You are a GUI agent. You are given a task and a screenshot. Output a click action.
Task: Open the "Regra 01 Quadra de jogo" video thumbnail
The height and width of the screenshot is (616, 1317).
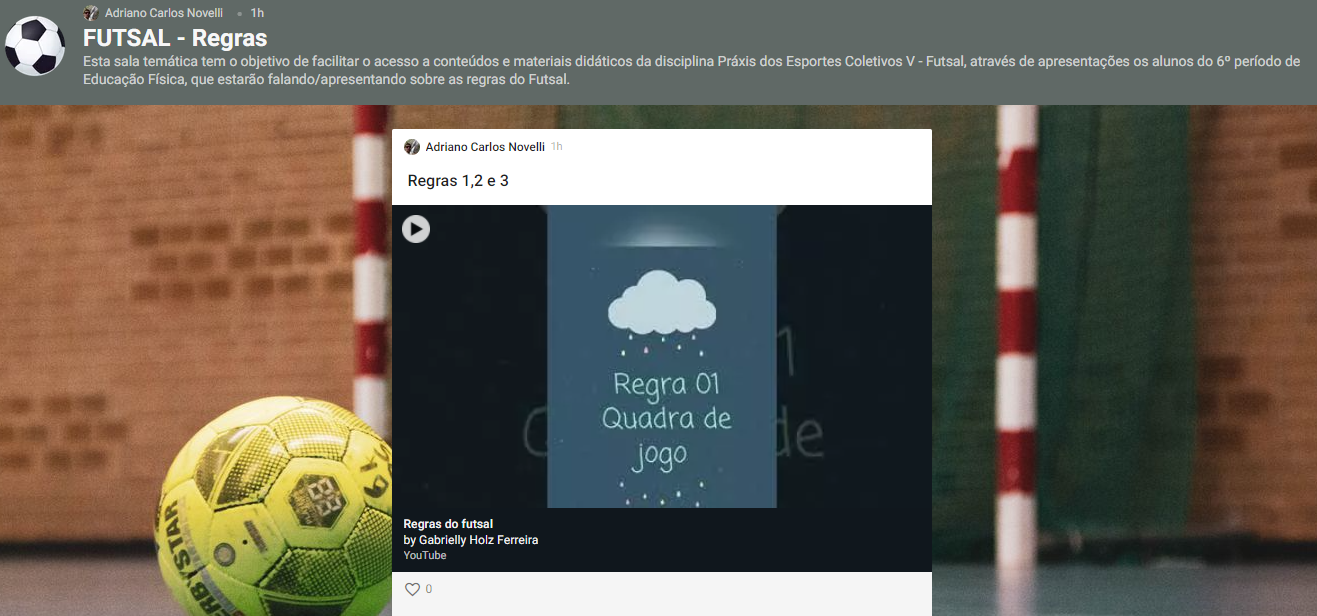coord(662,400)
